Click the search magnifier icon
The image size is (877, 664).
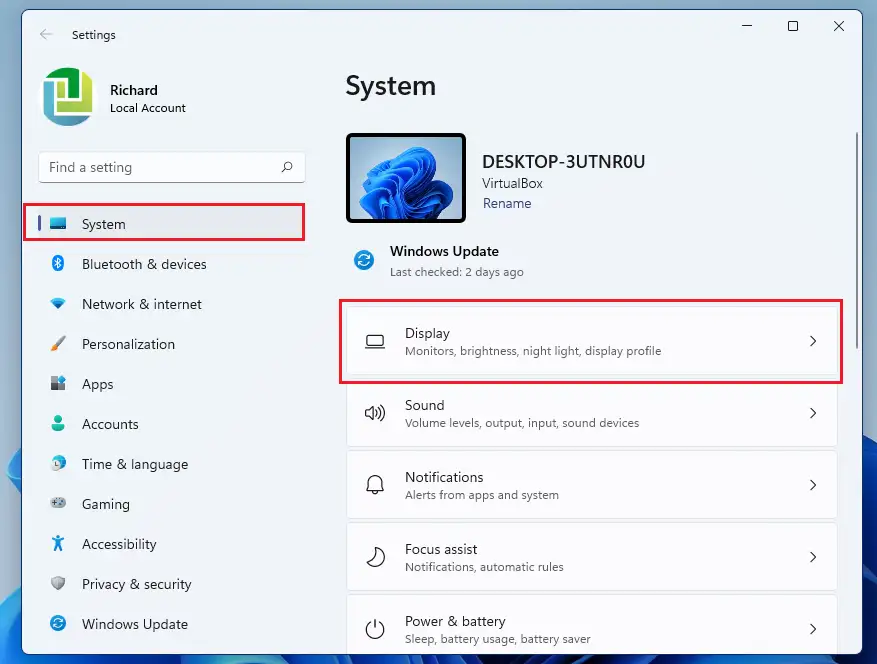coord(287,167)
